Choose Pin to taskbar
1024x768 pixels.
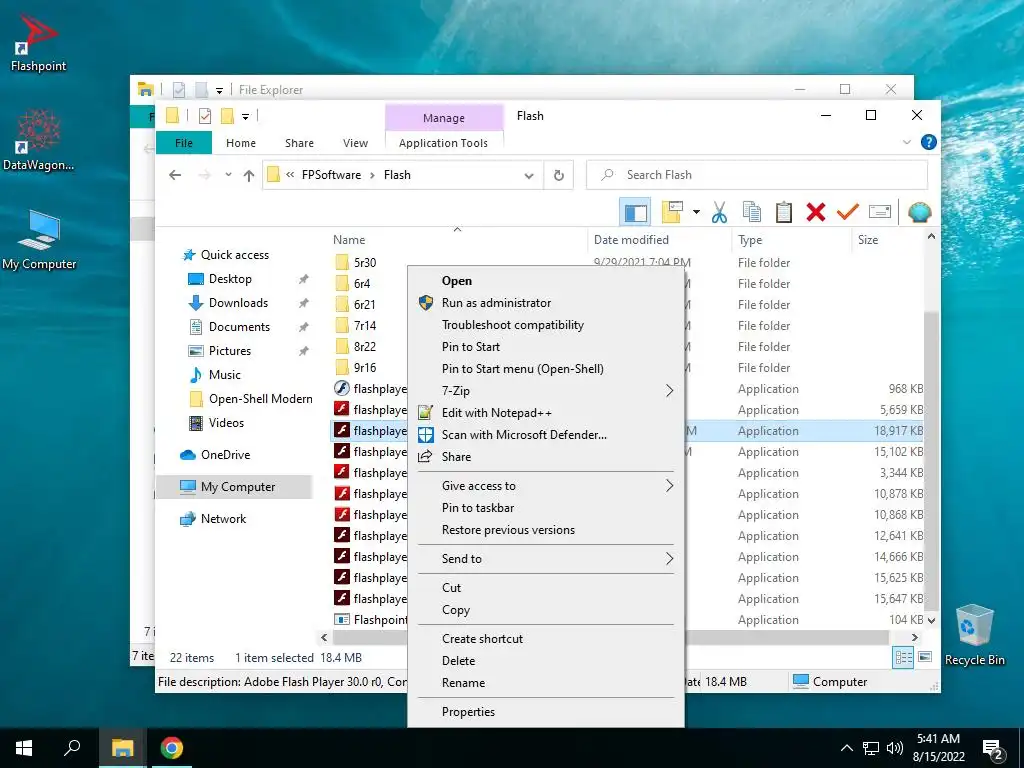point(545,507)
